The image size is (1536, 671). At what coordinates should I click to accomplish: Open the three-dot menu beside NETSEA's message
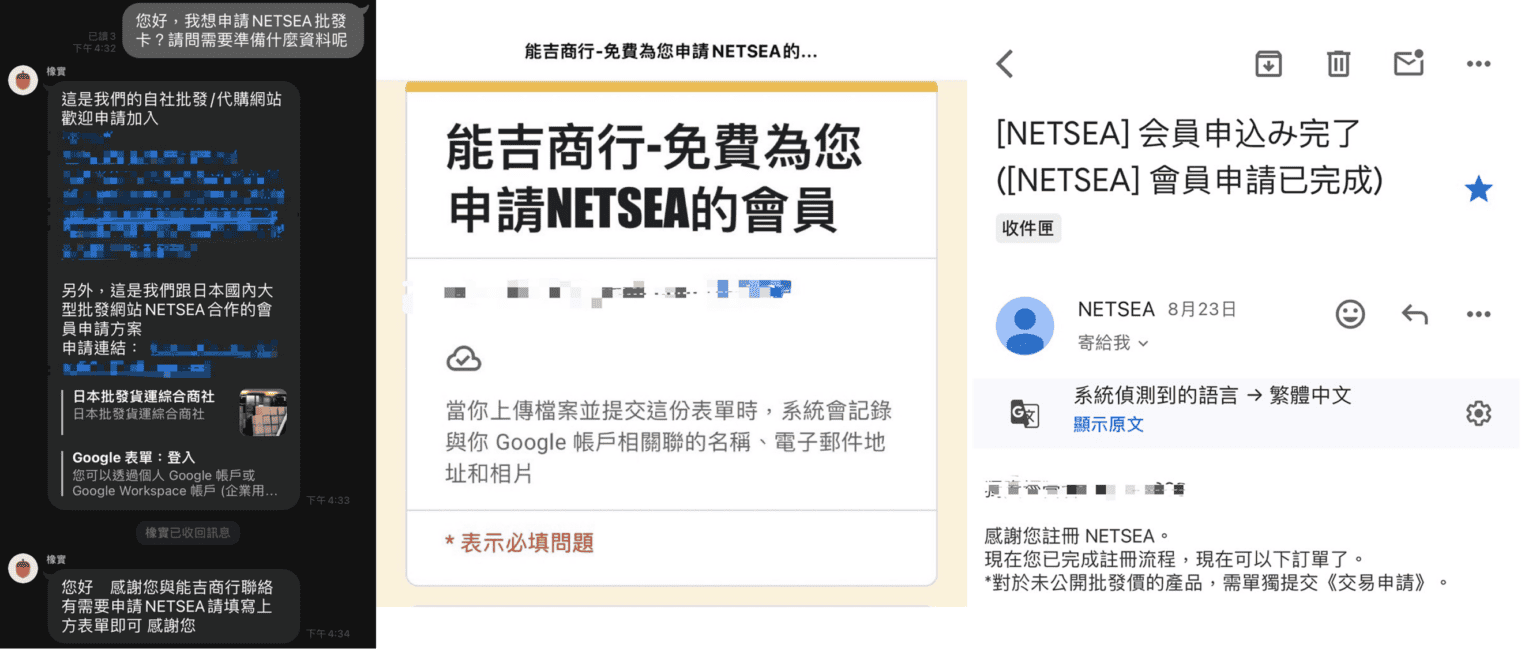click(1478, 314)
